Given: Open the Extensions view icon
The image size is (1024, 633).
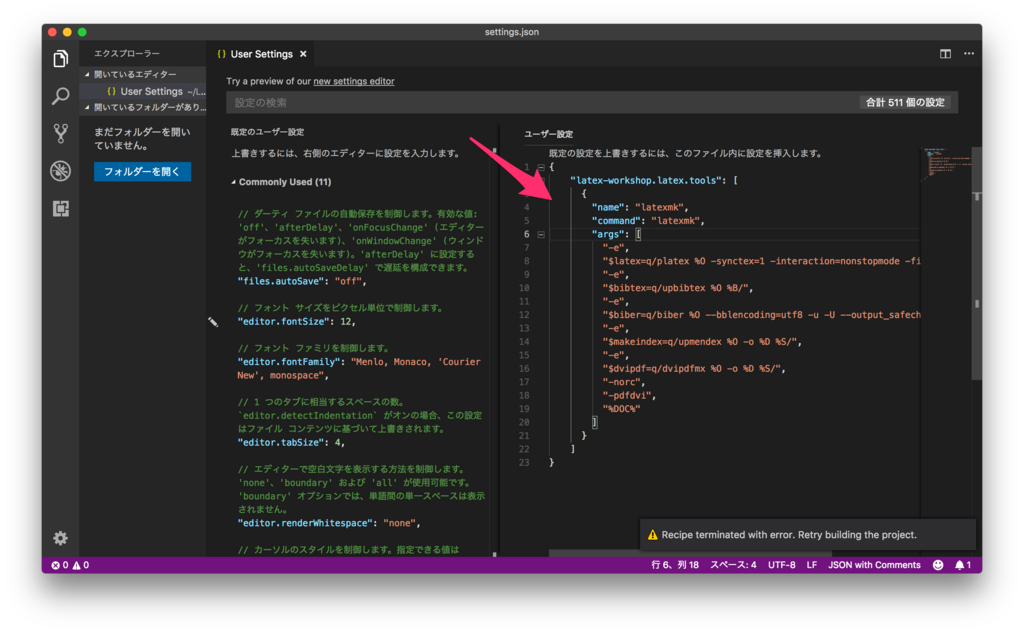Looking at the screenshot, I should pos(60,208).
